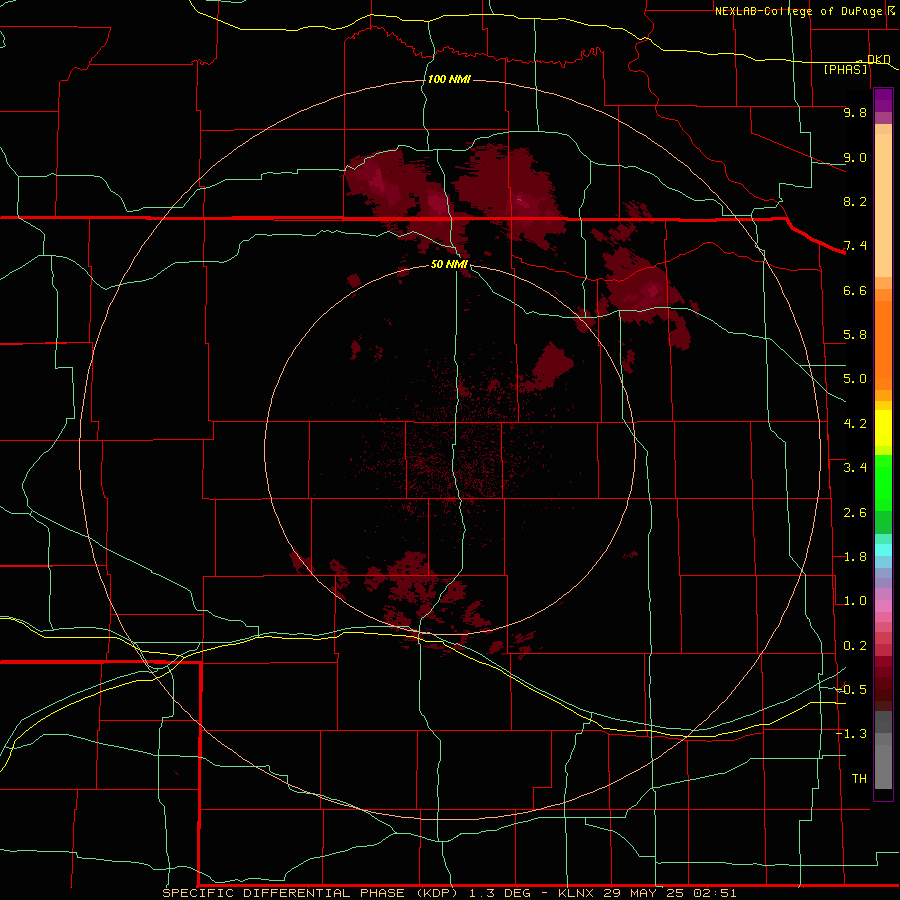Click the 5.8 value on the color scale
Image resolution: width=900 pixels, height=900 pixels.
(x=855, y=335)
